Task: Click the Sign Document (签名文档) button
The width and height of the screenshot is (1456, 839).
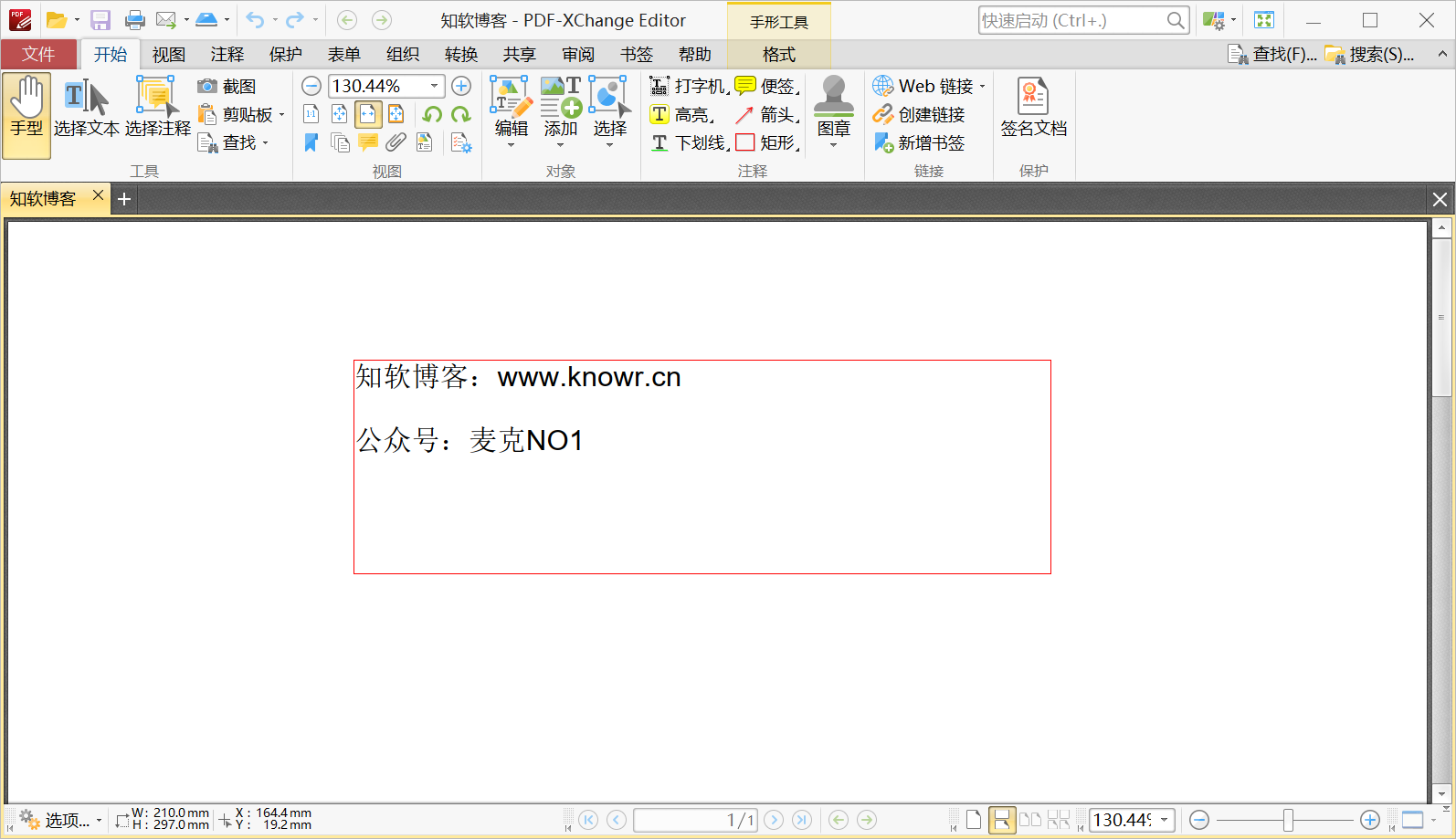Action: click(1033, 109)
